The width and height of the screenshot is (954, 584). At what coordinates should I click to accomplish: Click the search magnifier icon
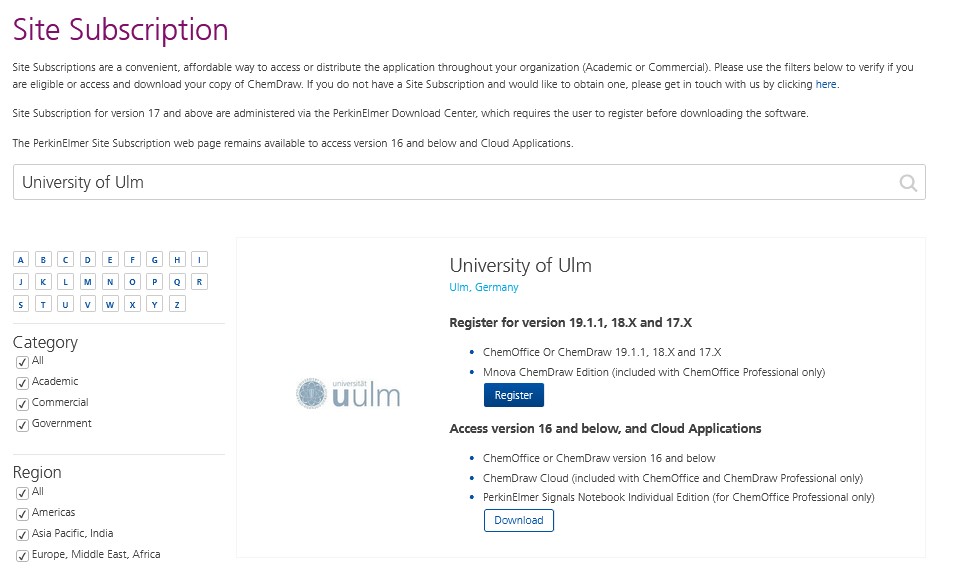[908, 182]
